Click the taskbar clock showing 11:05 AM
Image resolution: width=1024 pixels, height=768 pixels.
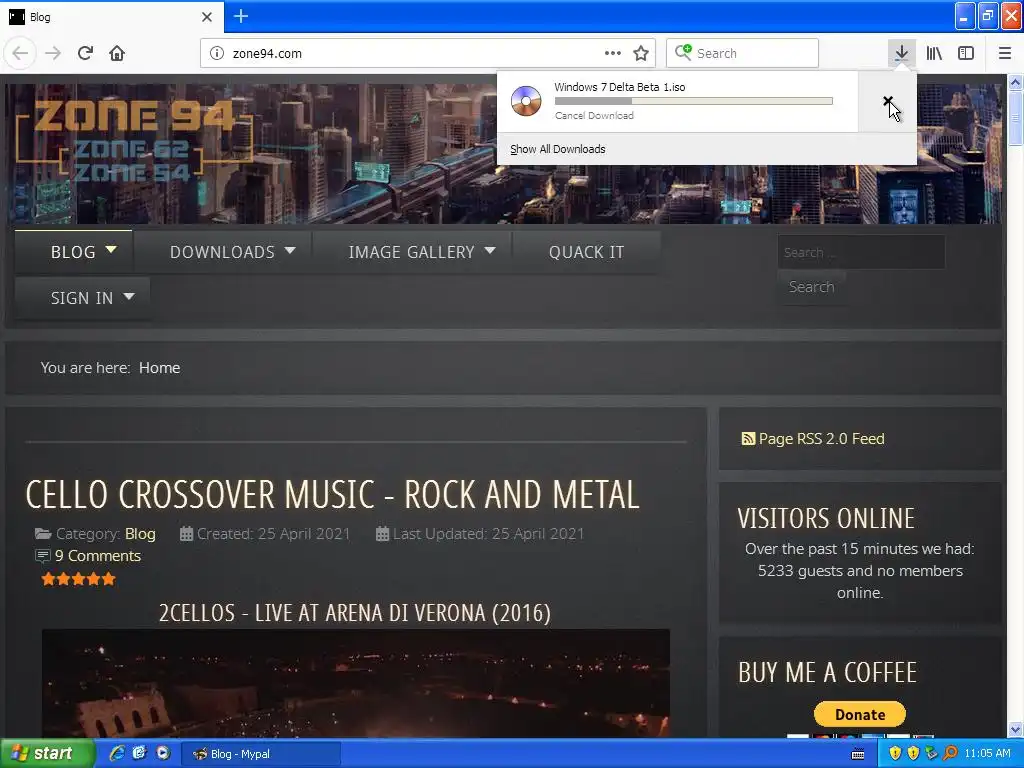click(987, 754)
